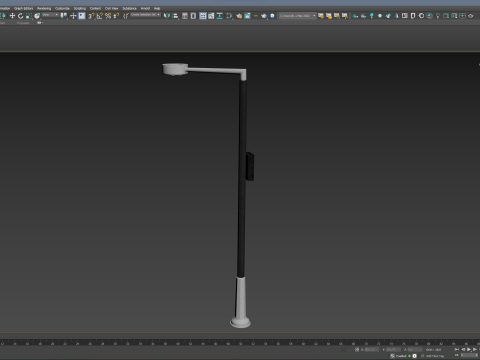This screenshot has width=480, height=360.
Task: Toggle 3D Snaps
Action: [x=91, y=16]
